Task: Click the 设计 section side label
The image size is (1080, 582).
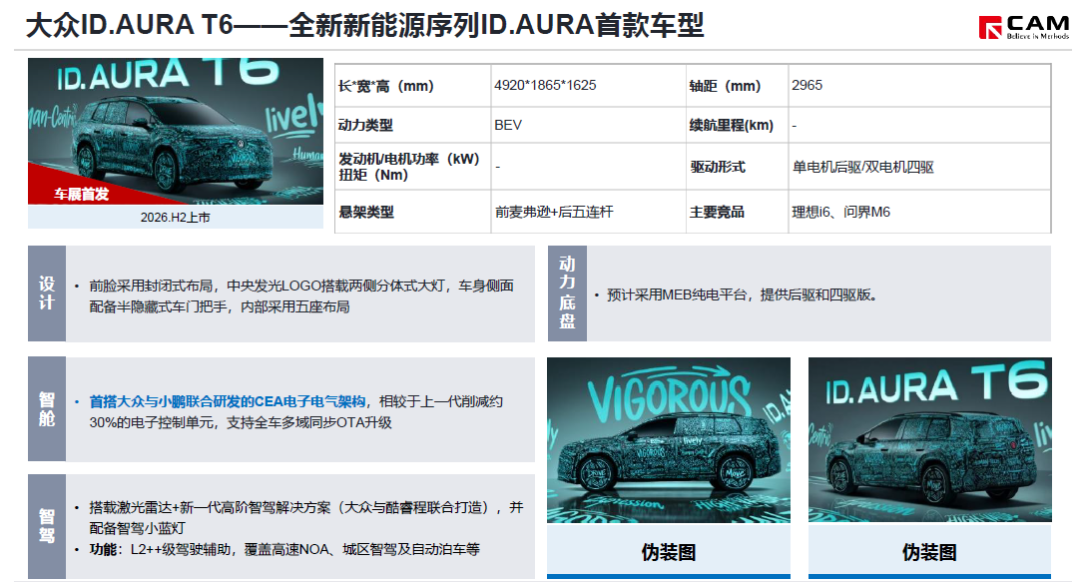Action: (x=47, y=293)
